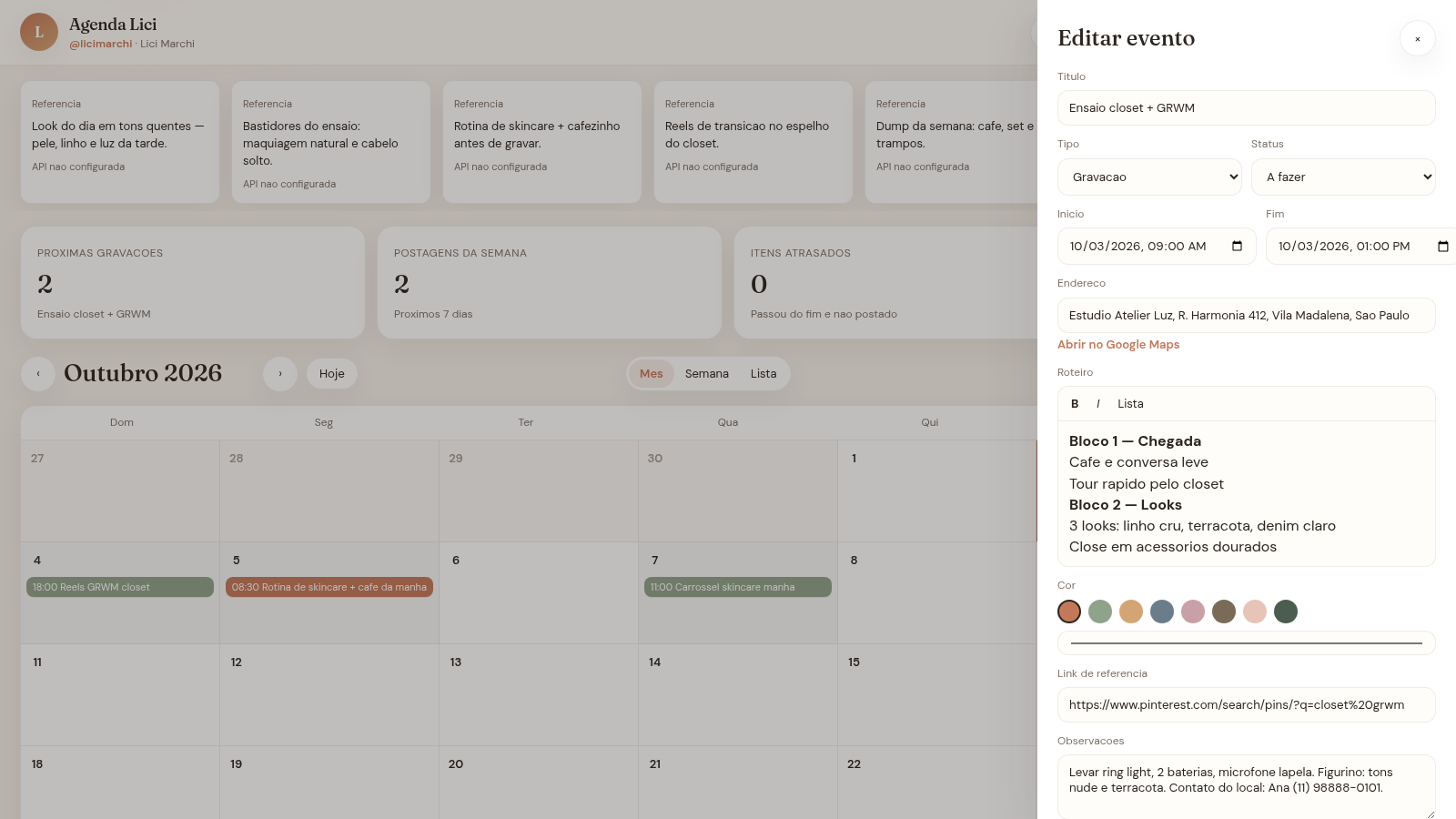The height and width of the screenshot is (819, 1456).
Task: Open the Status dropdown showing A fazer
Action: click(1343, 177)
